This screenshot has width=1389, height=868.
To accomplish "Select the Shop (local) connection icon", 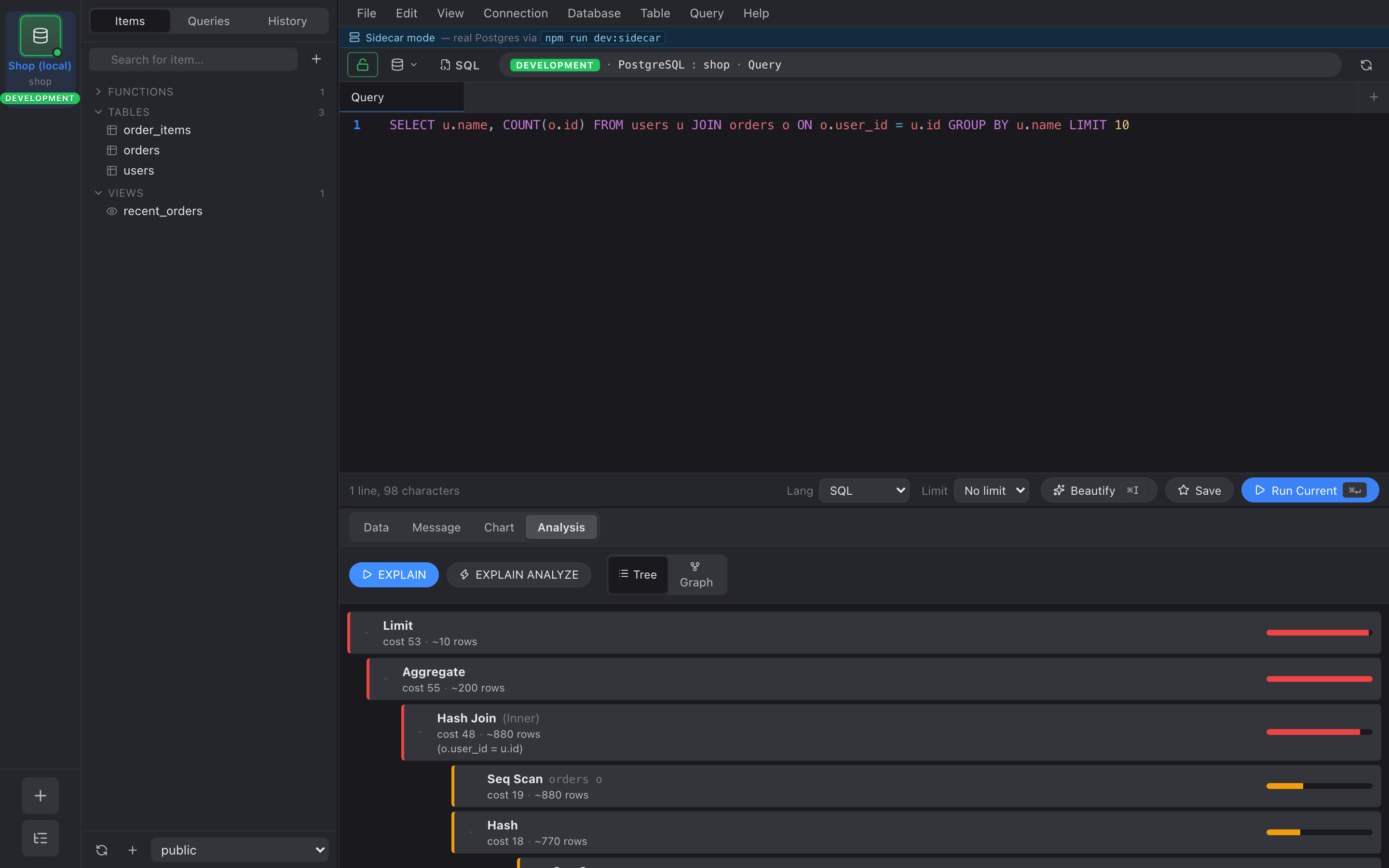I will click(x=40, y=36).
